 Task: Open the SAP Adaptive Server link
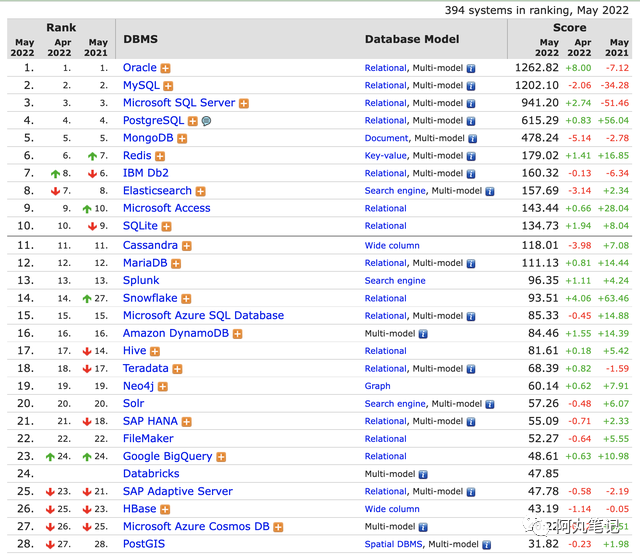tap(178, 491)
